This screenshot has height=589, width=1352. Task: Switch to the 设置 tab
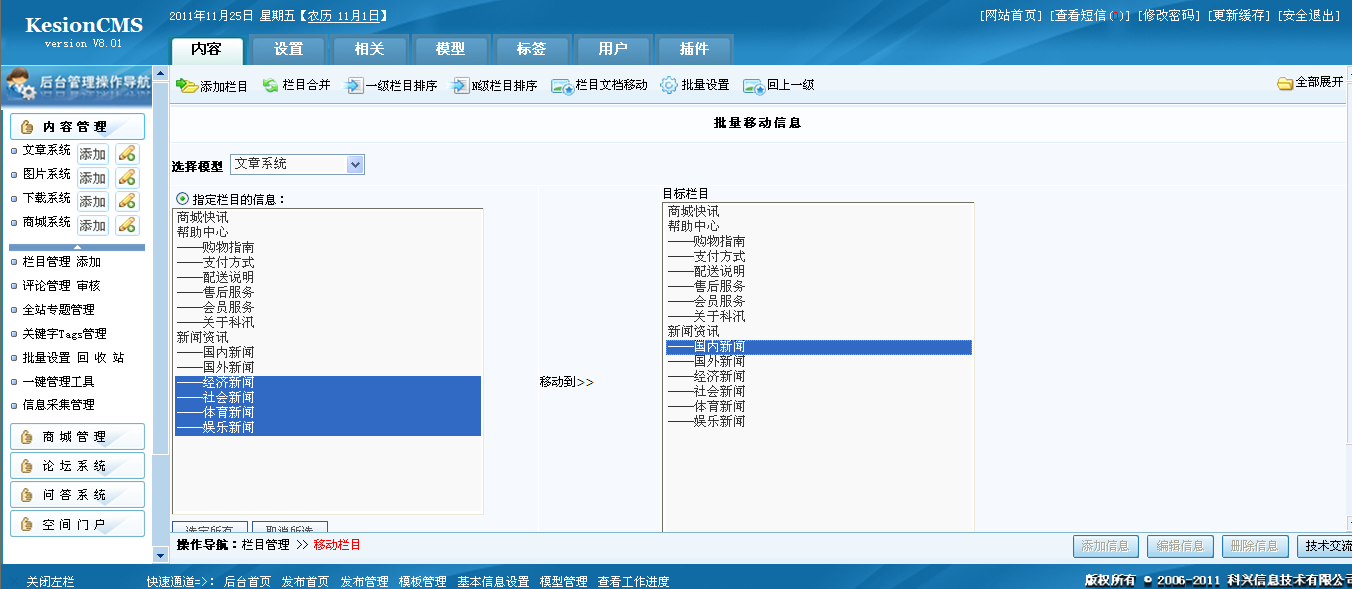click(x=289, y=48)
